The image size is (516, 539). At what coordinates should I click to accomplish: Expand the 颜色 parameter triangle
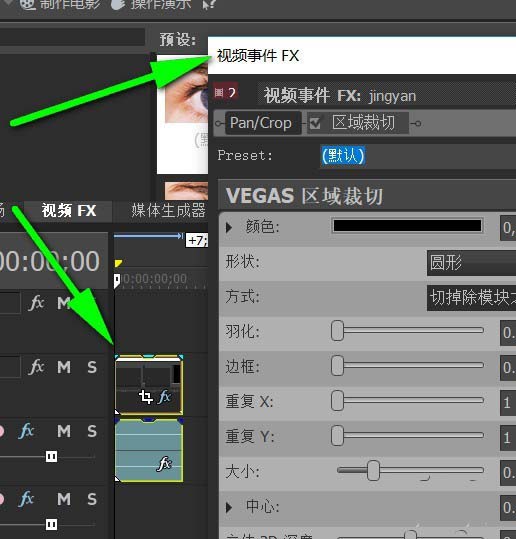[x=229, y=227]
